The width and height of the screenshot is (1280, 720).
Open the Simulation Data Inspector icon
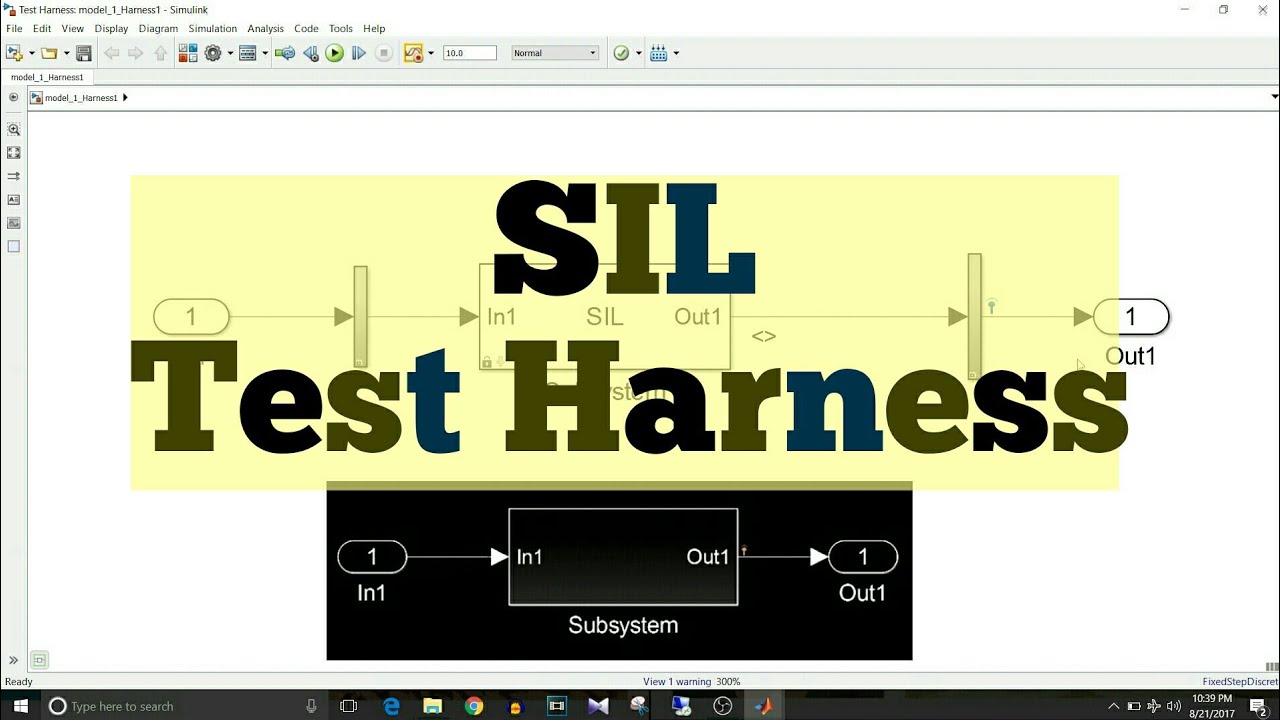(413, 53)
